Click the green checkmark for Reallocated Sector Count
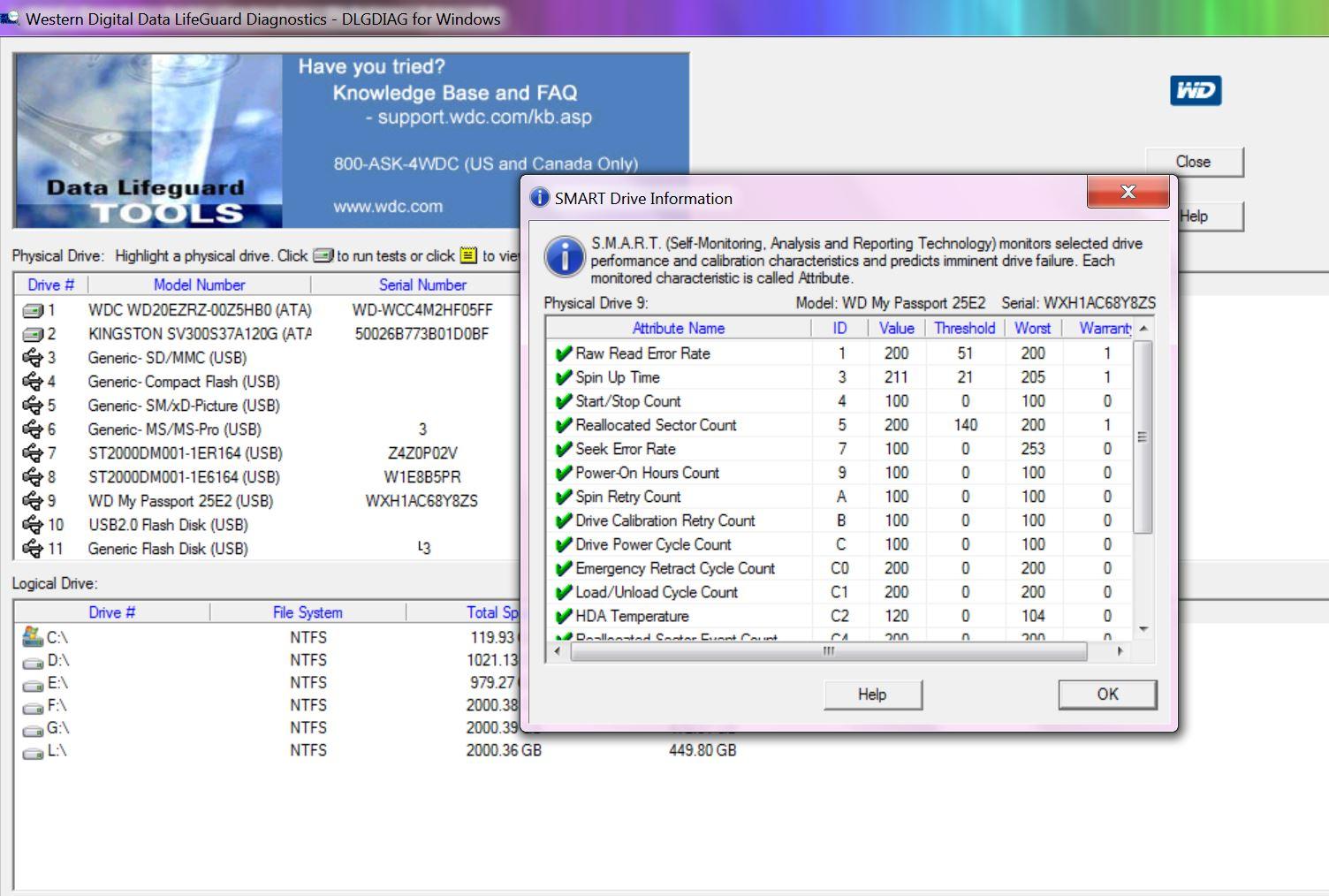The width and height of the screenshot is (1329, 896). (x=563, y=425)
